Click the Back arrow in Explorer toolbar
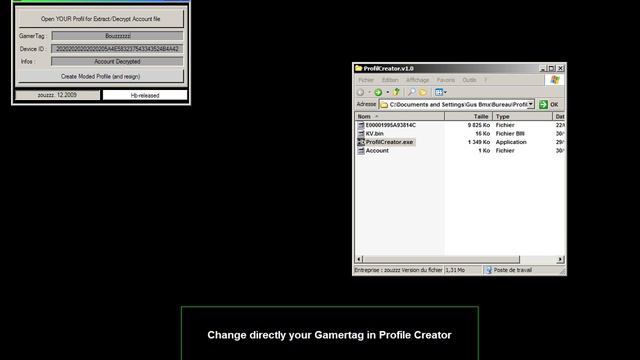Screen dimensions: 640x360 360,92
